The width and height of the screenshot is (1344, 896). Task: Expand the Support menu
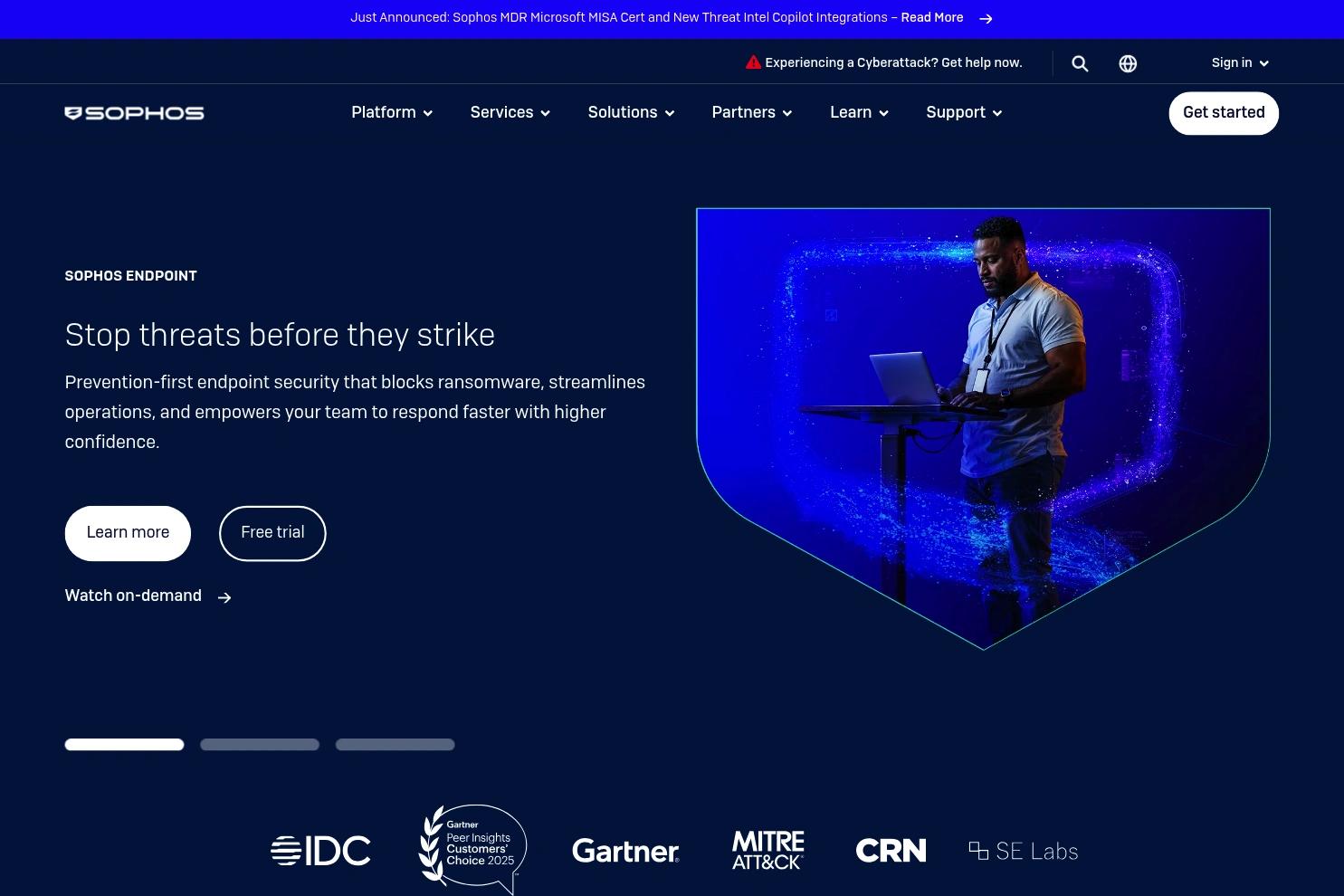(x=964, y=113)
